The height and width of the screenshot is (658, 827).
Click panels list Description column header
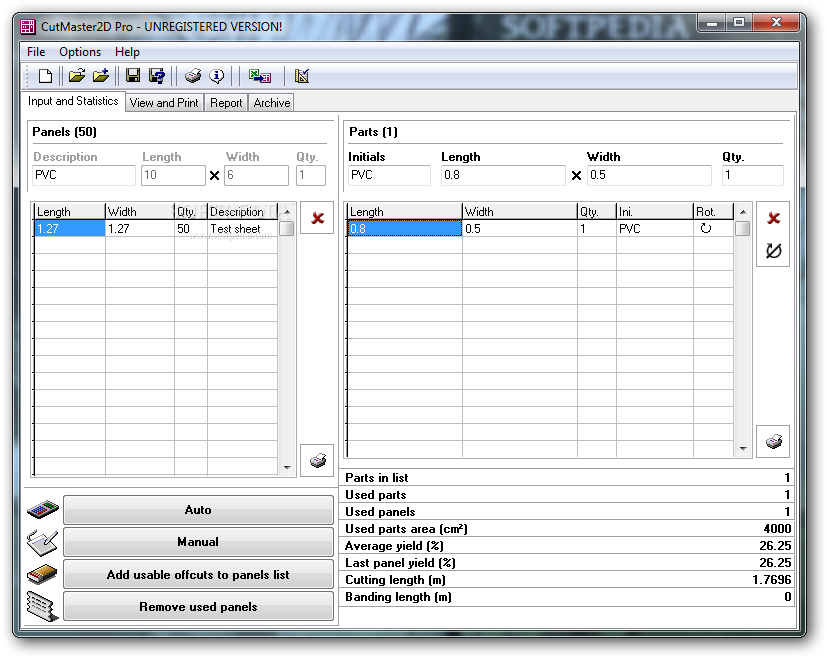[242, 211]
